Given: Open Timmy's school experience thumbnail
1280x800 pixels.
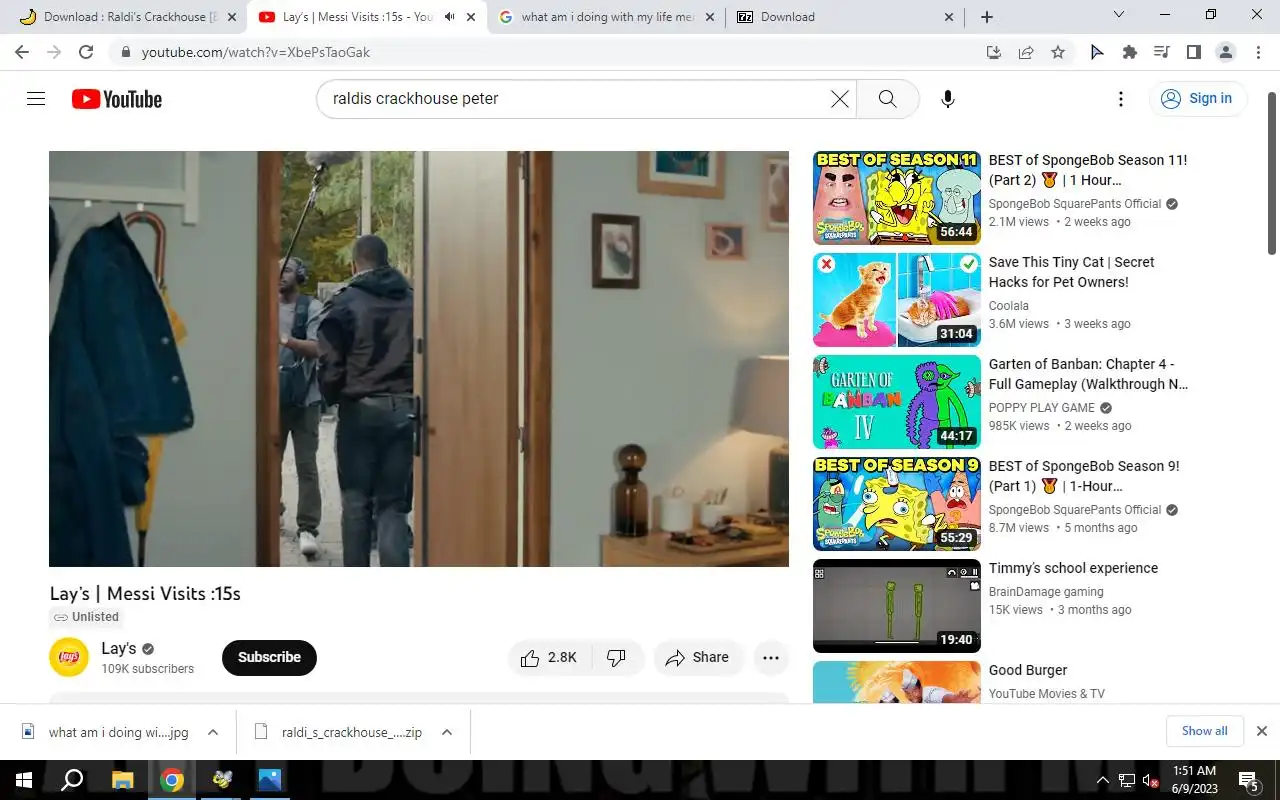Looking at the screenshot, I should click(897, 606).
